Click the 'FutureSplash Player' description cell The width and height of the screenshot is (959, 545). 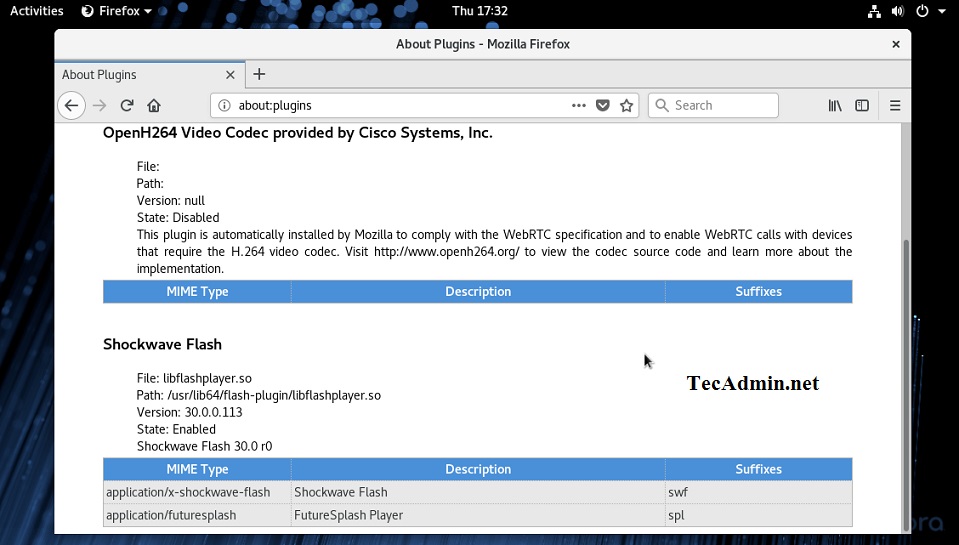478,515
